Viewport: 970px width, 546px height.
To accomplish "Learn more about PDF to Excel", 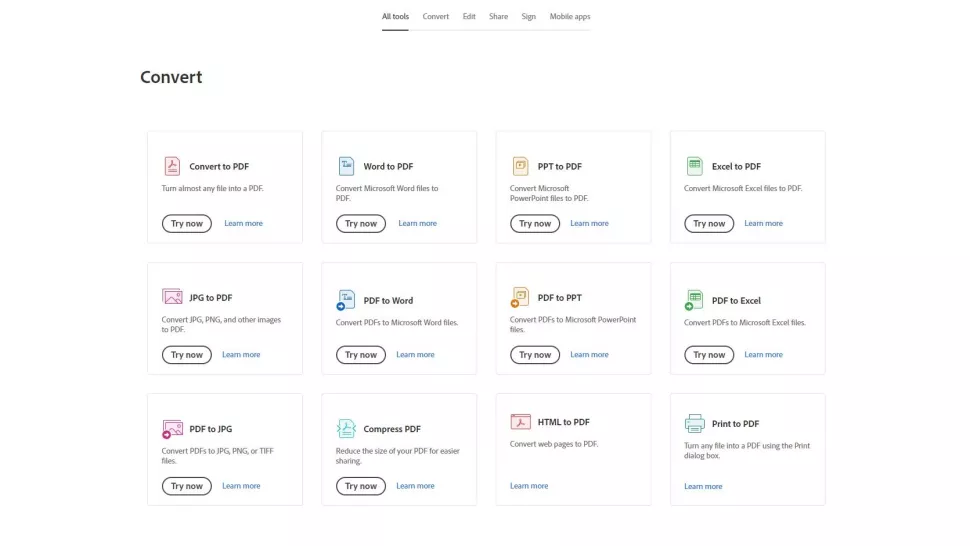I will (x=763, y=354).
